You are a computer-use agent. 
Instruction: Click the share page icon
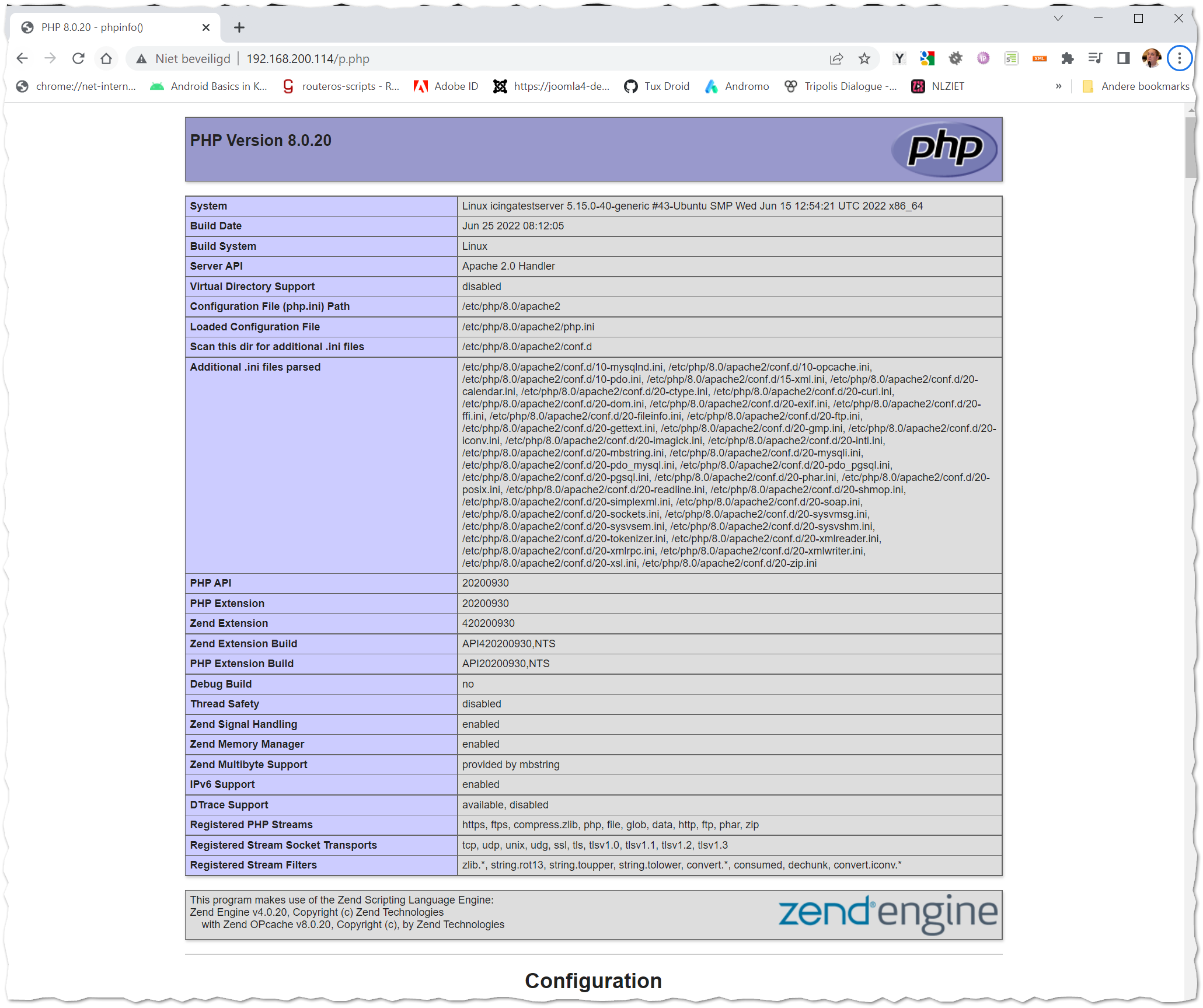pyautogui.click(x=836, y=58)
